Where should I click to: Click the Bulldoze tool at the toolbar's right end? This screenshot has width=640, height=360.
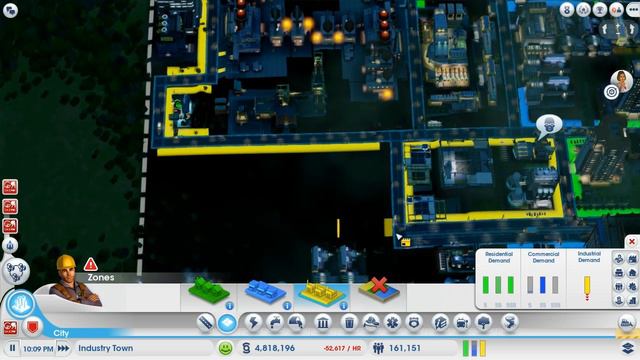point(627,323)
